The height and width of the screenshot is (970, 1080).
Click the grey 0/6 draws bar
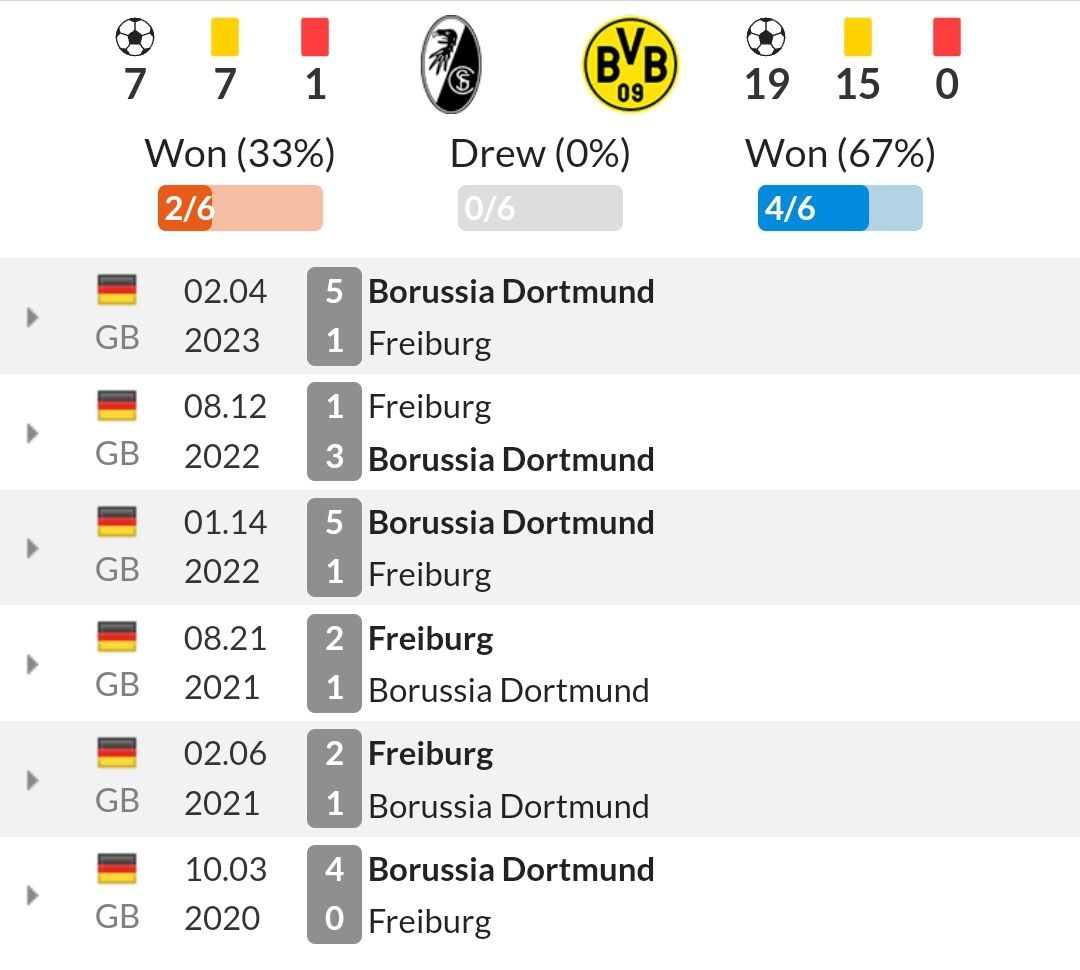pyautogui.click(x=540, y=208)
